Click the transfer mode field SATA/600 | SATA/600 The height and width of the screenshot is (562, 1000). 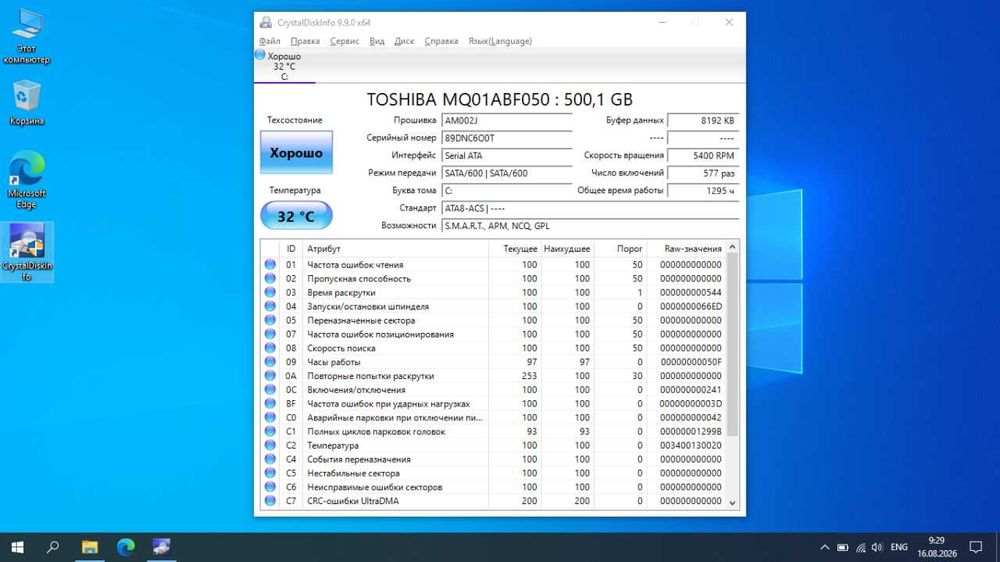507,173
